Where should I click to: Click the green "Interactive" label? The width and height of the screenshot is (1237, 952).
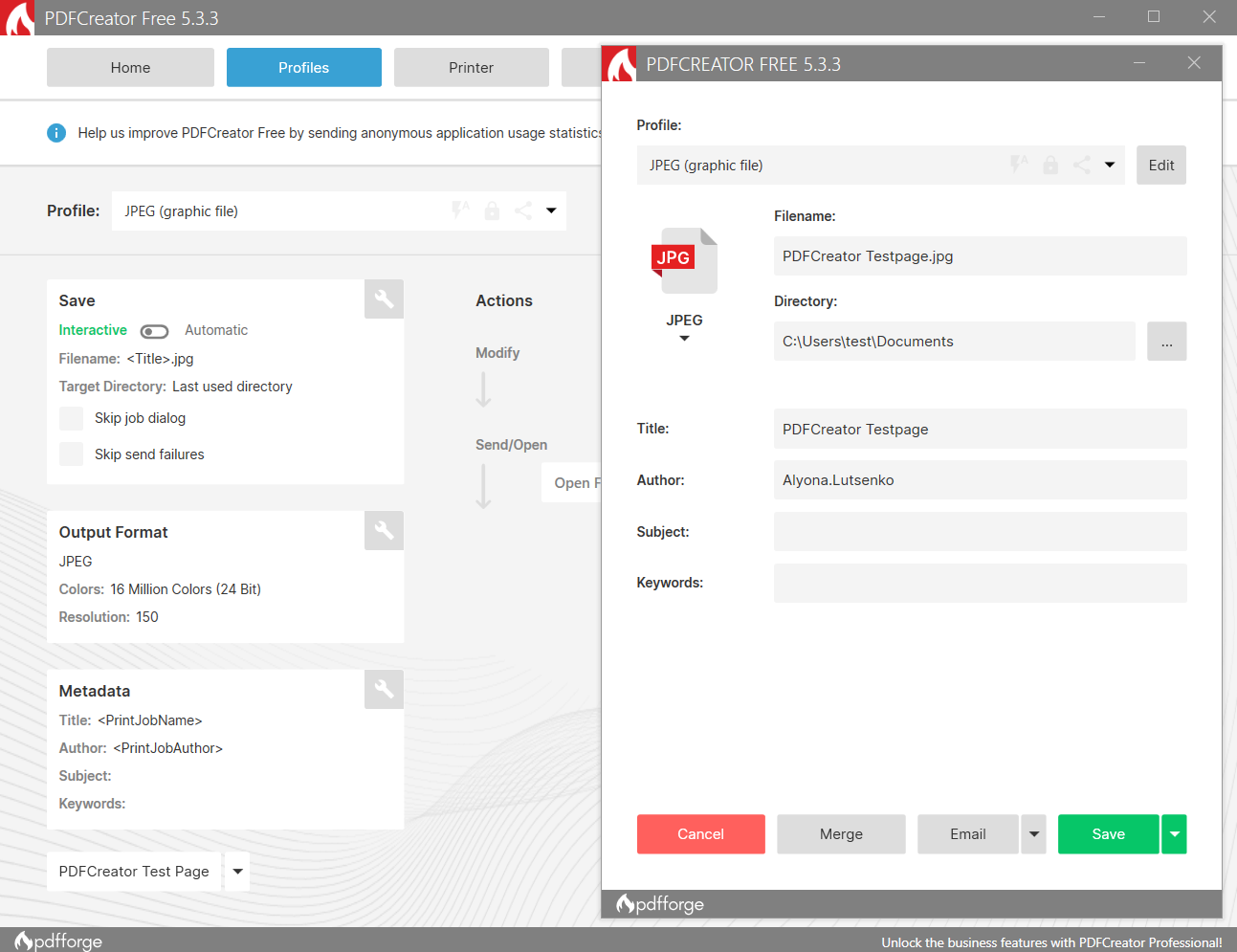pyautogui.click(x=93, y=330)
